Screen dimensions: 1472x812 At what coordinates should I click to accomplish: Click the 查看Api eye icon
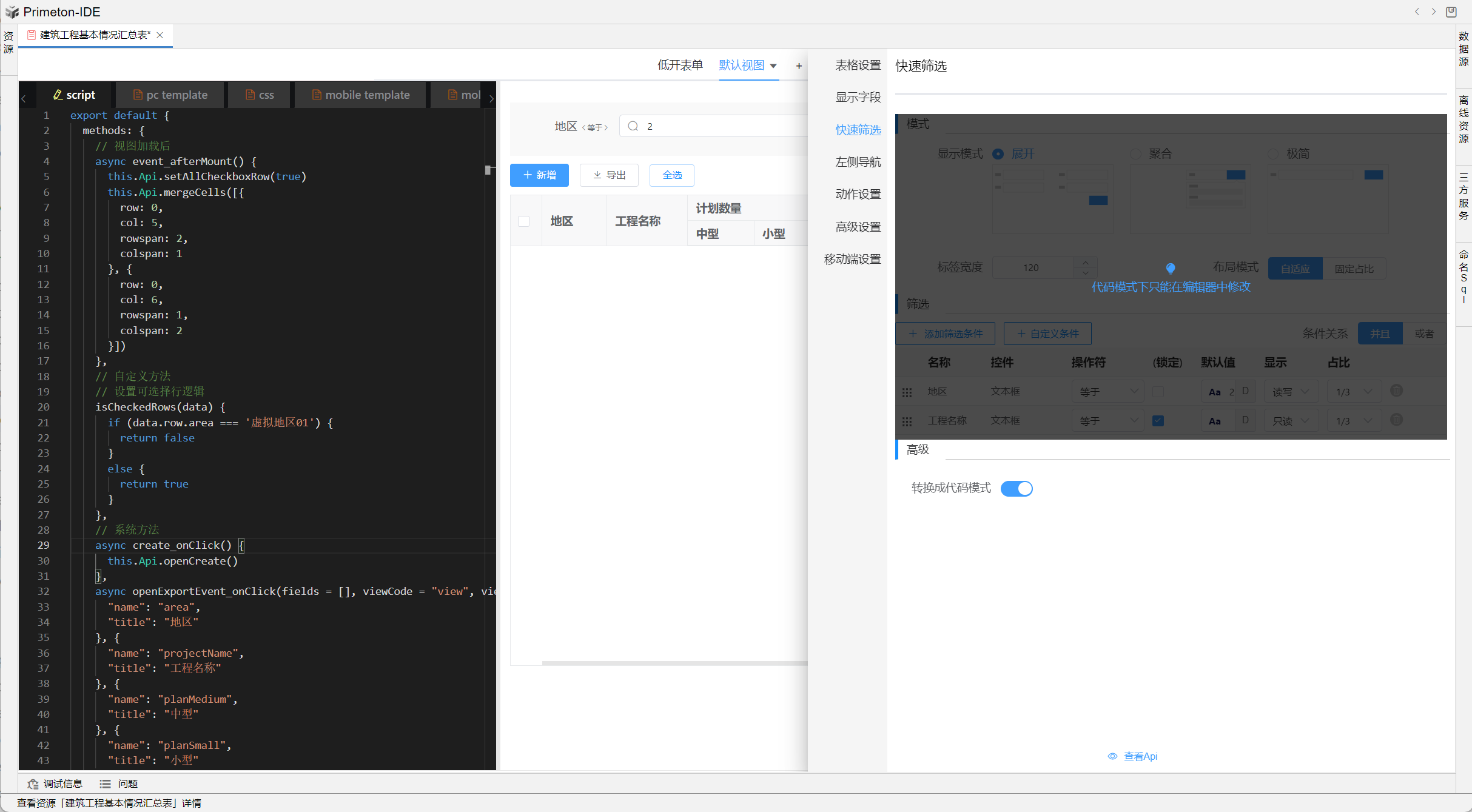(1112, 756)
